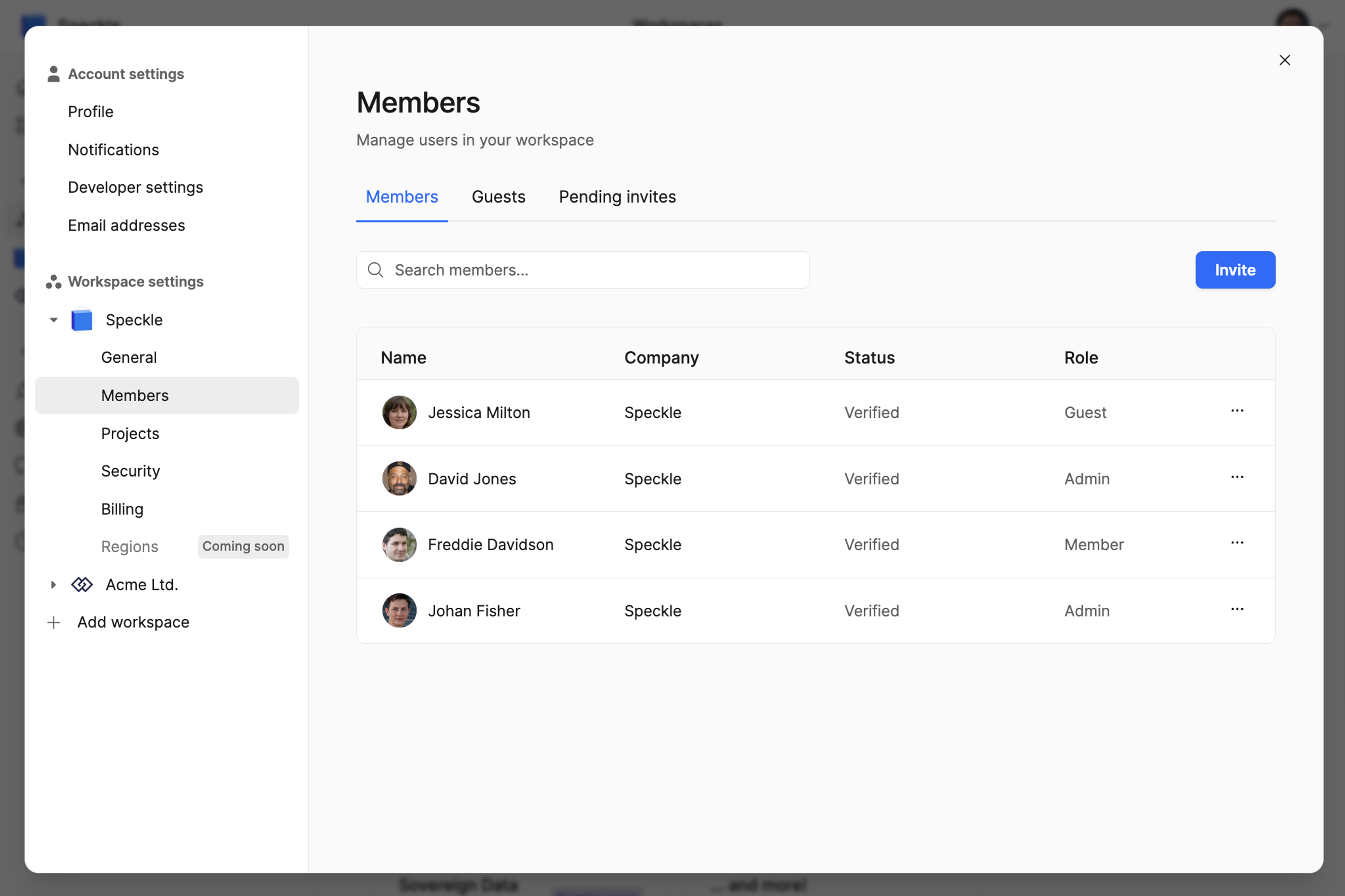Open General under Speckle workspace
Image resolution: width=1345 pixels, height=896 pixels.
(129, 358)
